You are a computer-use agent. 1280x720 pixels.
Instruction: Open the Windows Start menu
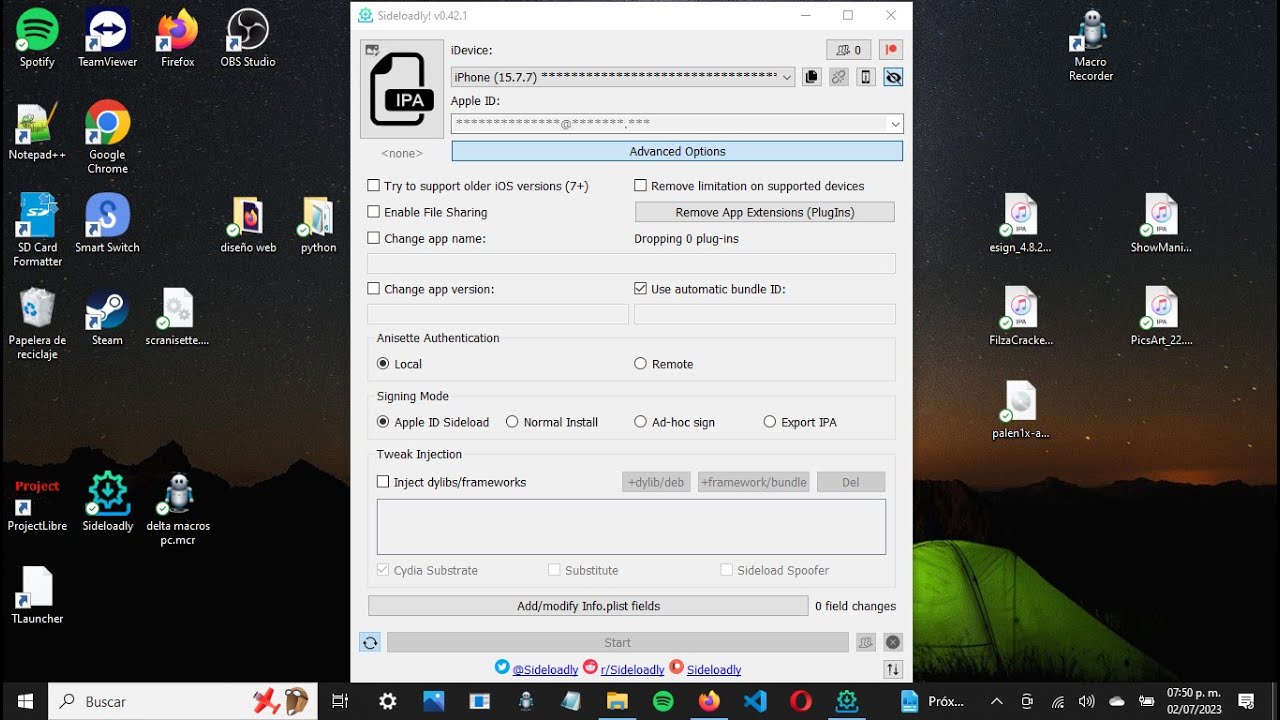click(24, 701)
